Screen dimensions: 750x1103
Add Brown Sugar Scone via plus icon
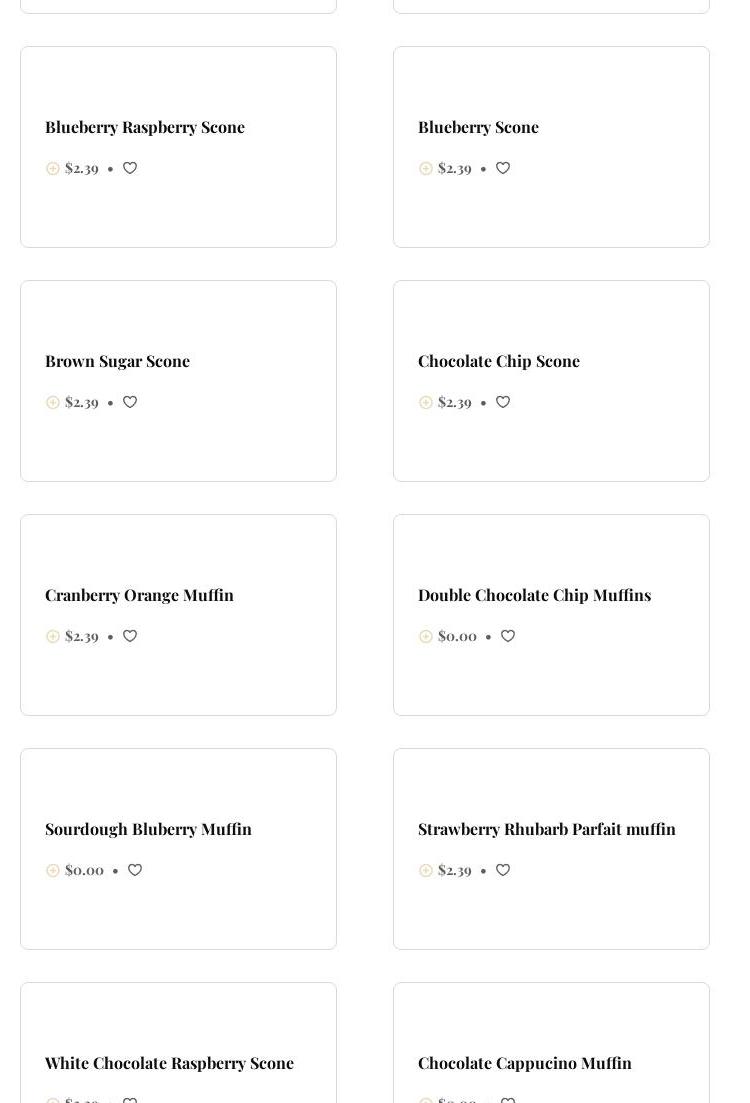pos(53,402)
